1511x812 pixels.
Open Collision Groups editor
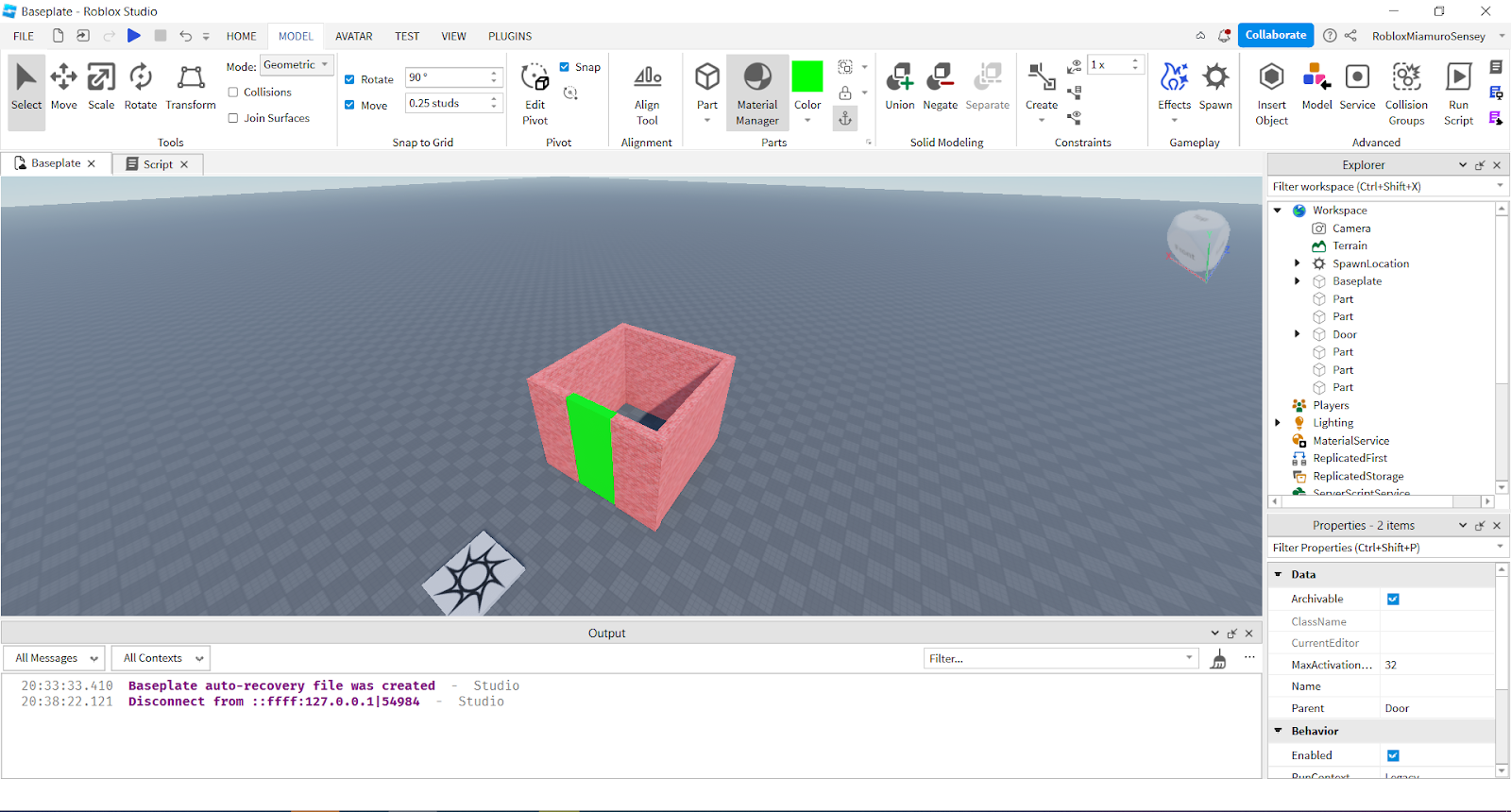[x=1406, y=93]
